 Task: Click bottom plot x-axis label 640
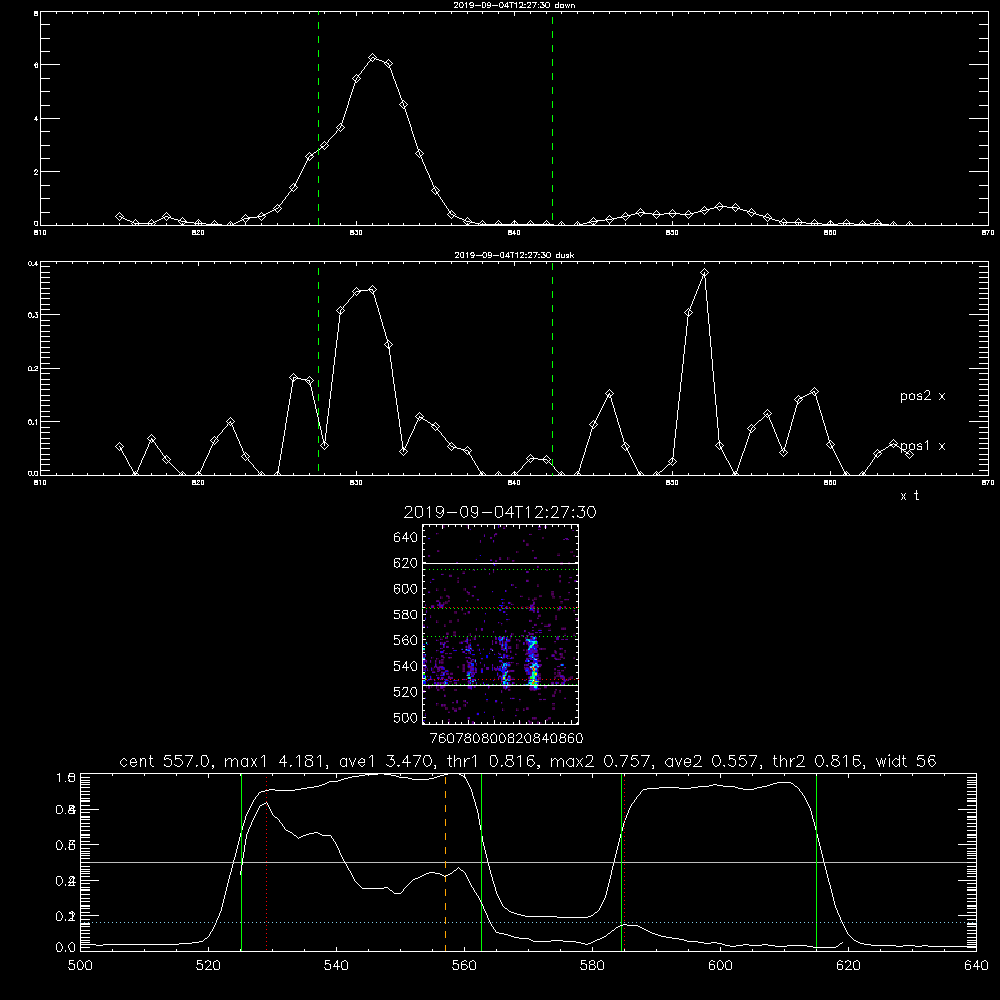(x=976, y=966)
